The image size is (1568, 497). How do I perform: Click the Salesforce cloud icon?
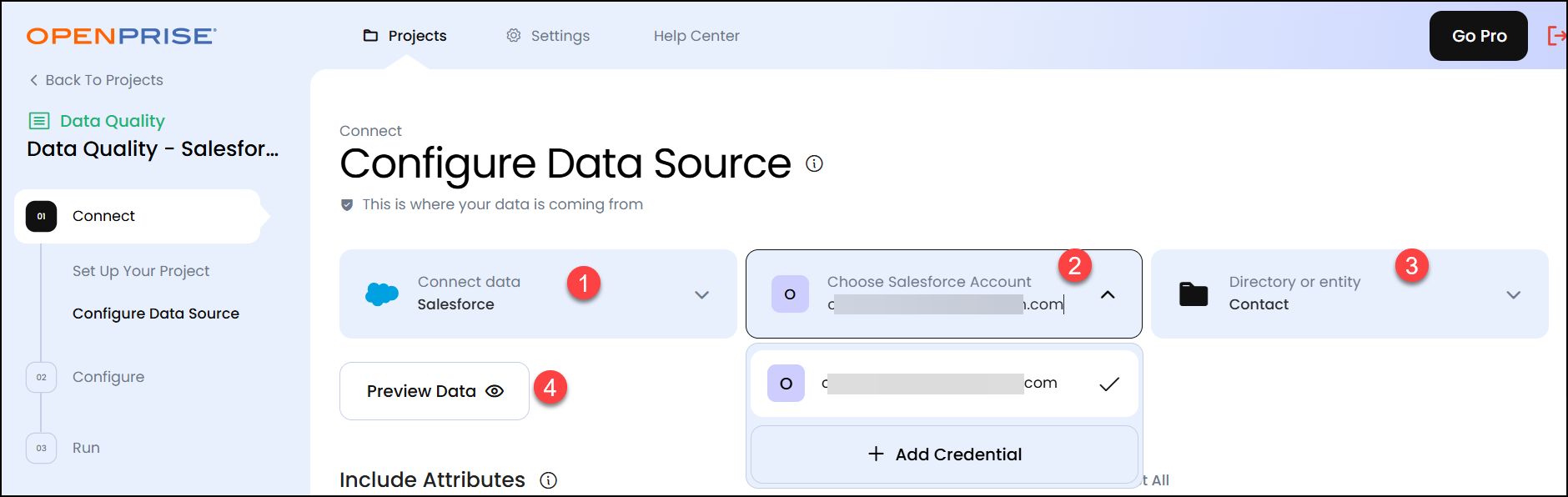pyautogui.click(x=382, y=294)
